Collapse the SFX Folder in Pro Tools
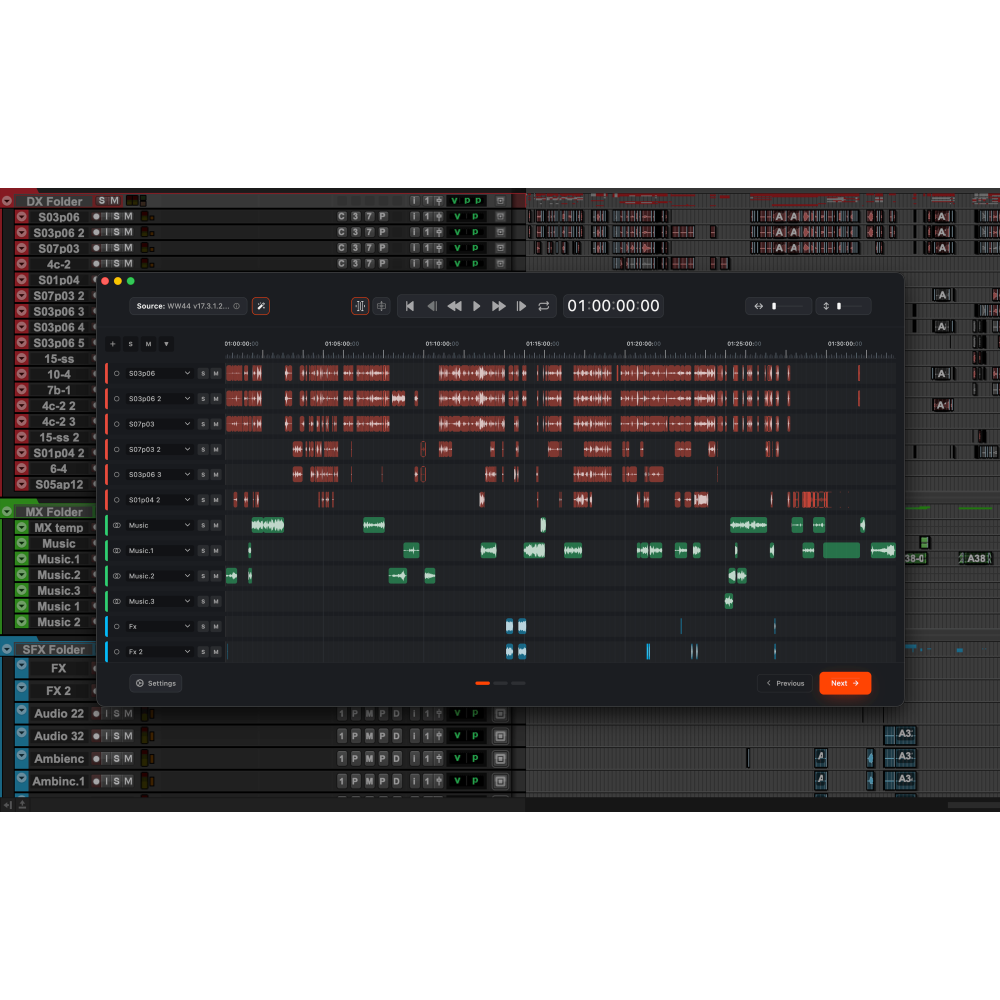1000x1000 pixels. coord(7,649)
